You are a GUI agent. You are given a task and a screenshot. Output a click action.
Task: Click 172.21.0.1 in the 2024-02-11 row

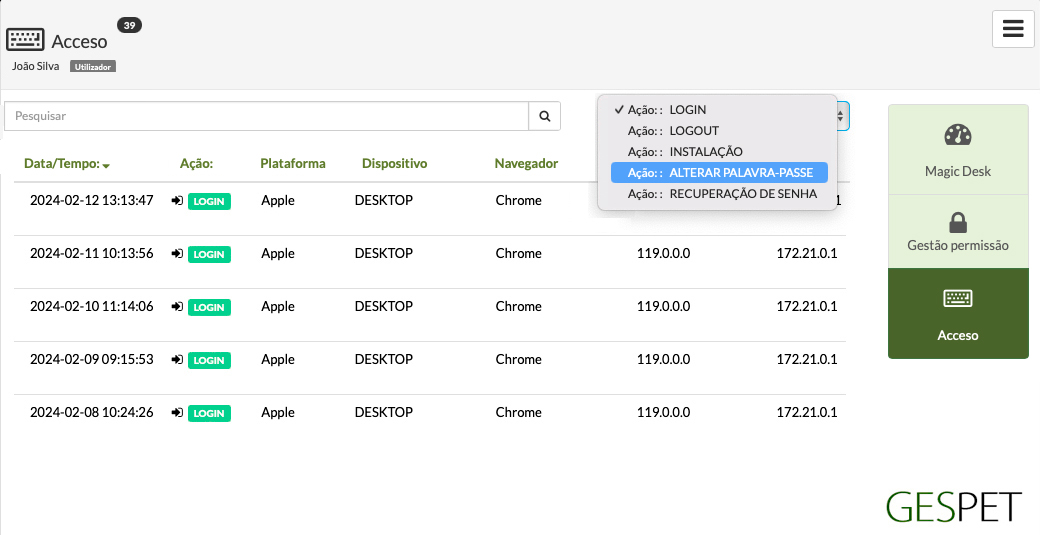pos(807,253)
